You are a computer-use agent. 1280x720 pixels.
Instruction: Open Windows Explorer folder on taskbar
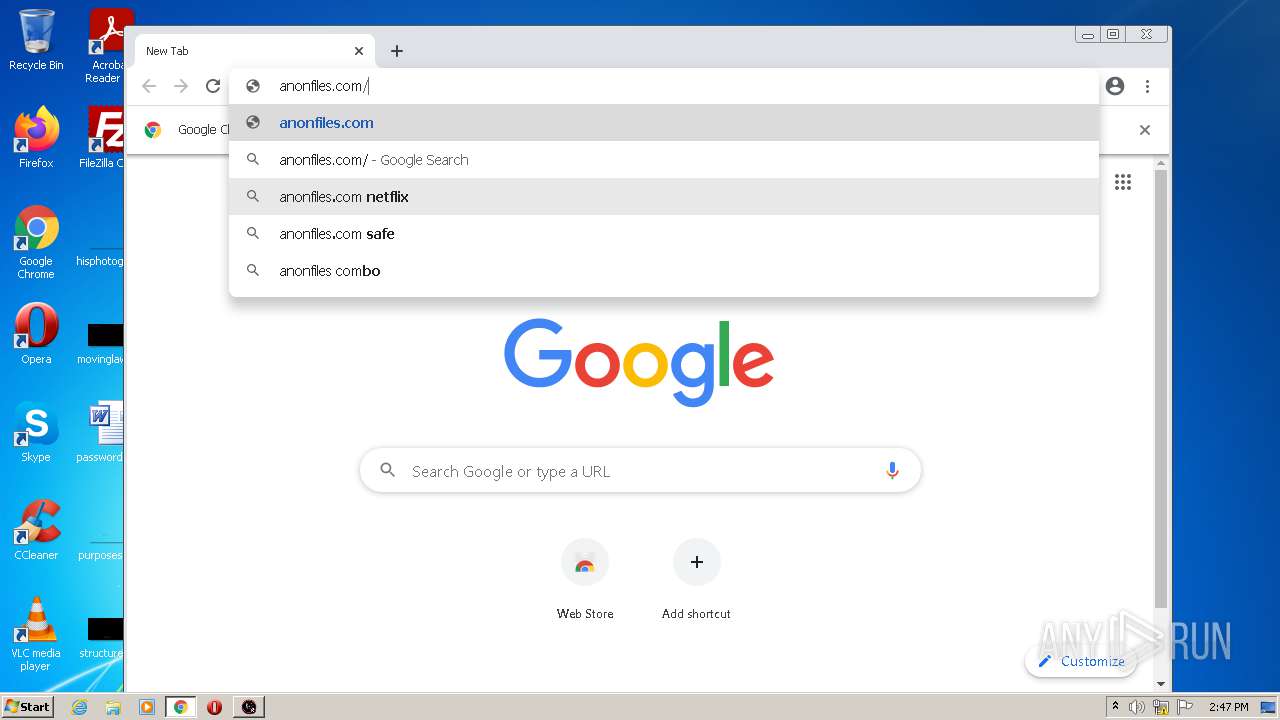coord(113,707)
